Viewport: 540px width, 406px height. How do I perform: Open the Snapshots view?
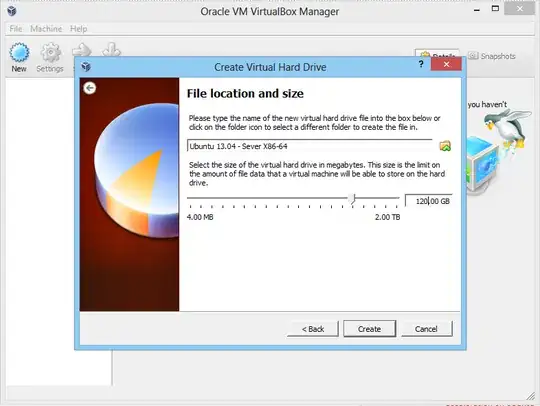coord(492,56)
